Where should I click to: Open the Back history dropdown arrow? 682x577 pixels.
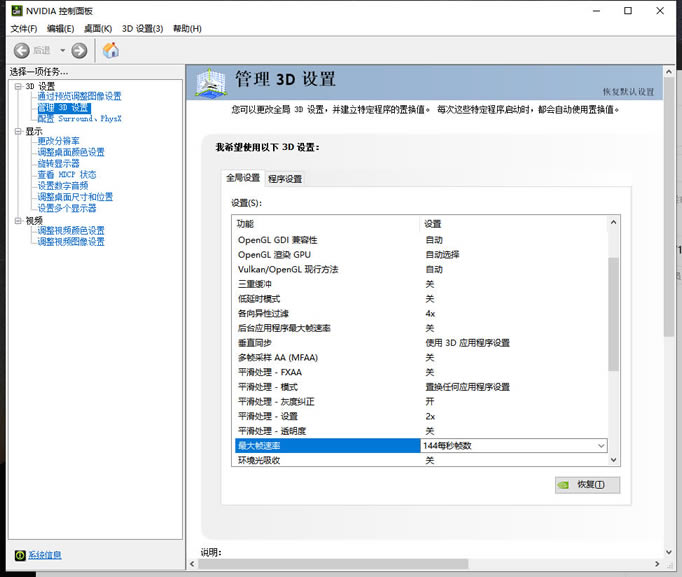tap(62, 50)
